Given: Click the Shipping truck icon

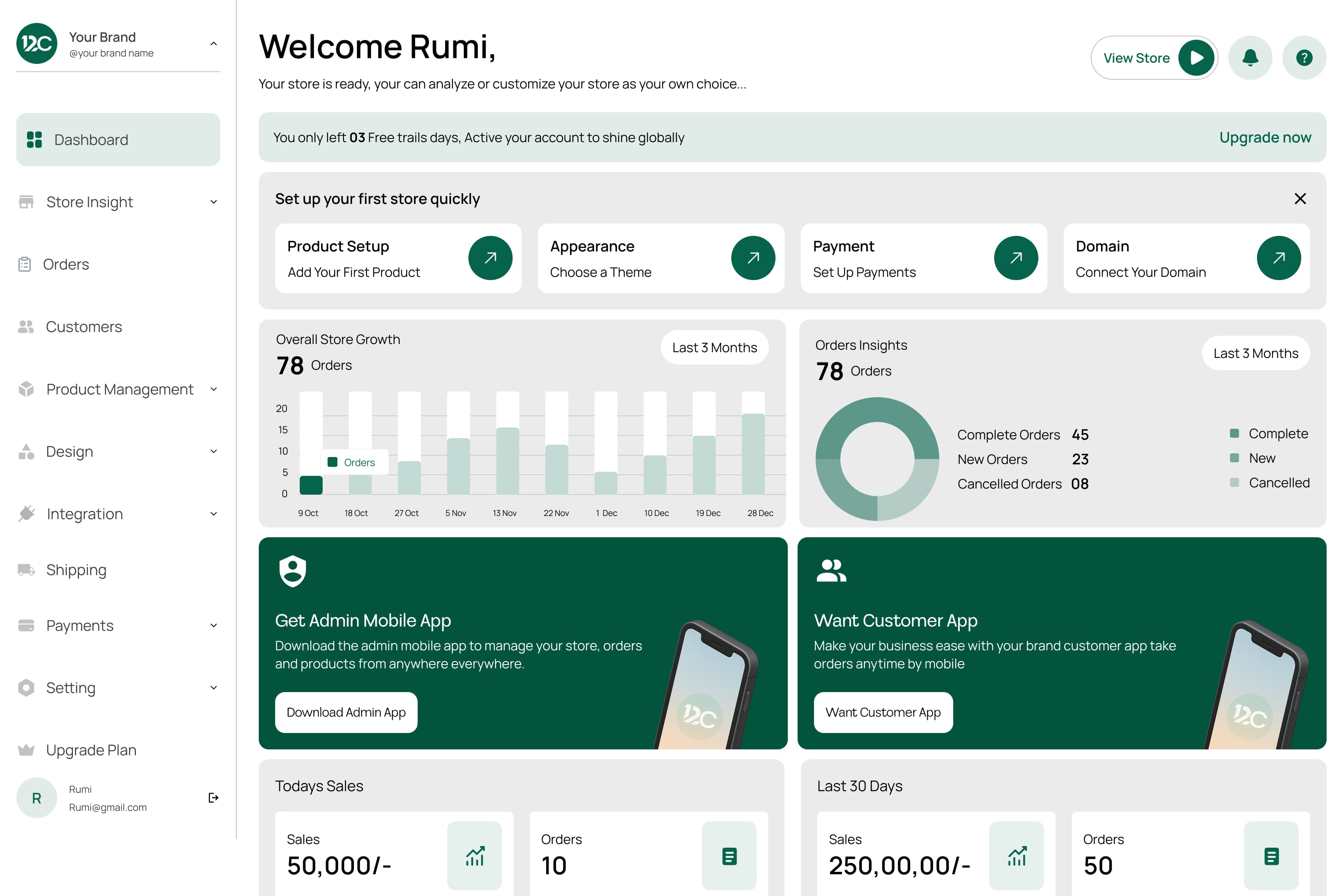Looking at the screenshot, I should click(26, 570).
